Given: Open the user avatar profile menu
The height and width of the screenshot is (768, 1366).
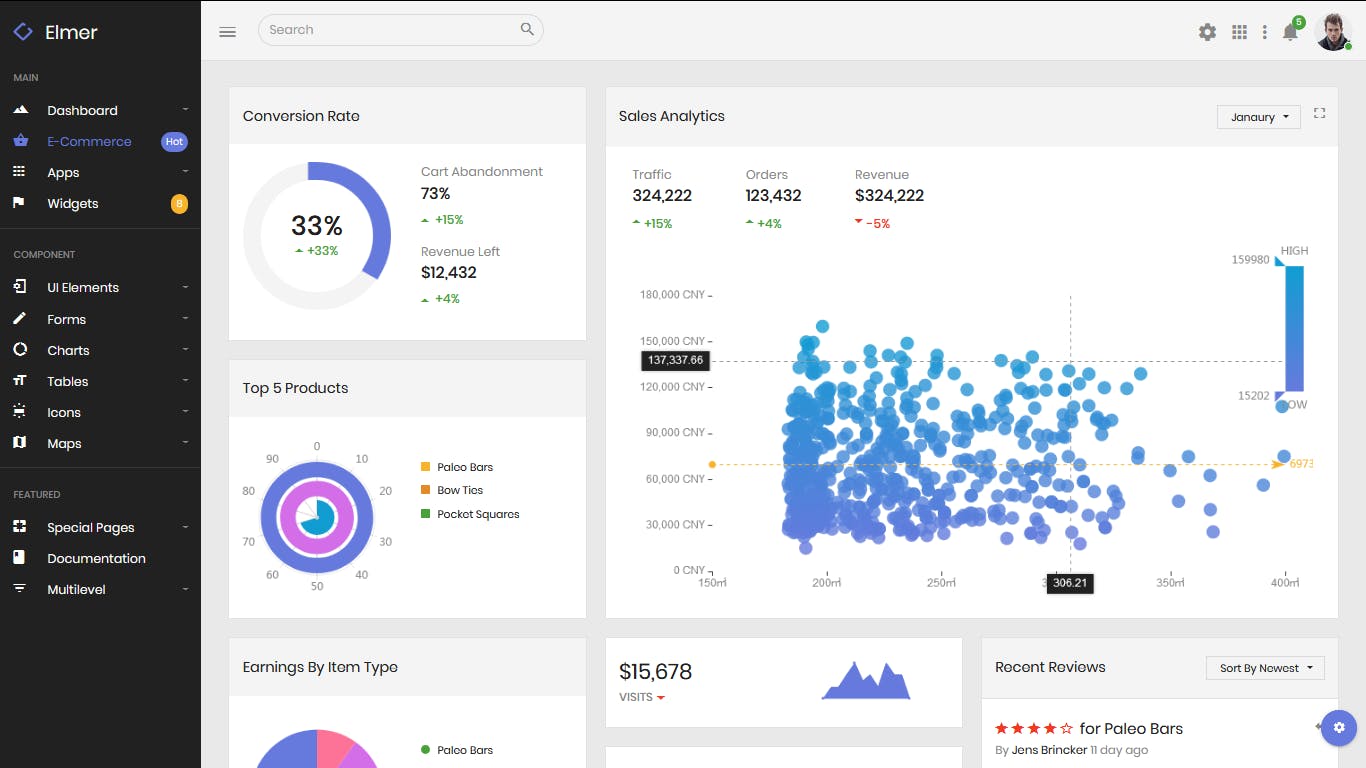Looking at the screenshot, I should click(x=1333, y=31).
